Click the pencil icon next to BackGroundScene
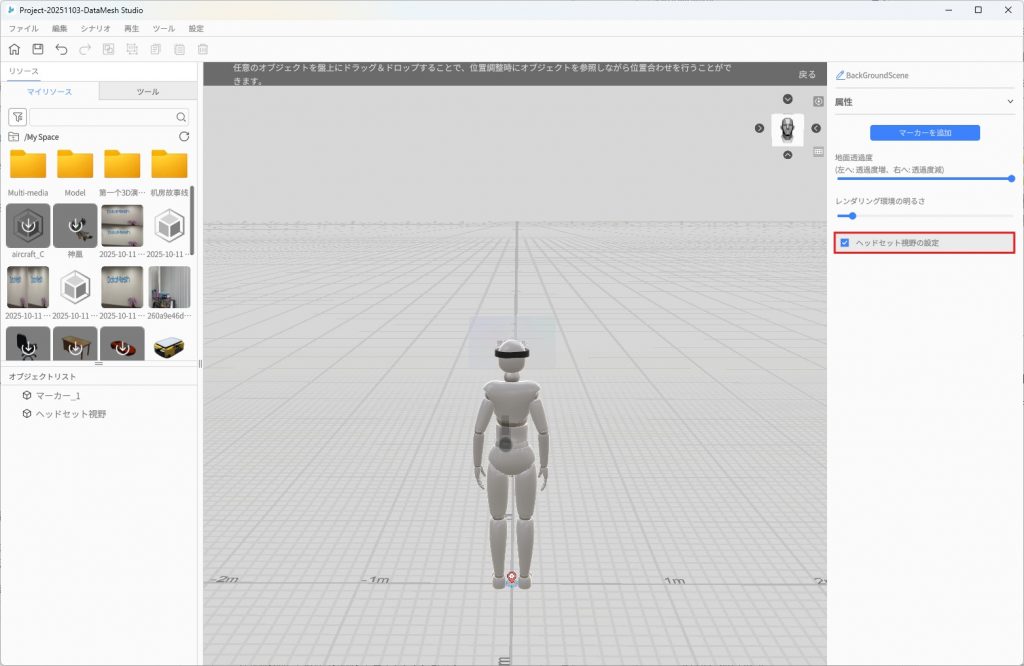1024x666 pixels. [x=840, y=75]
